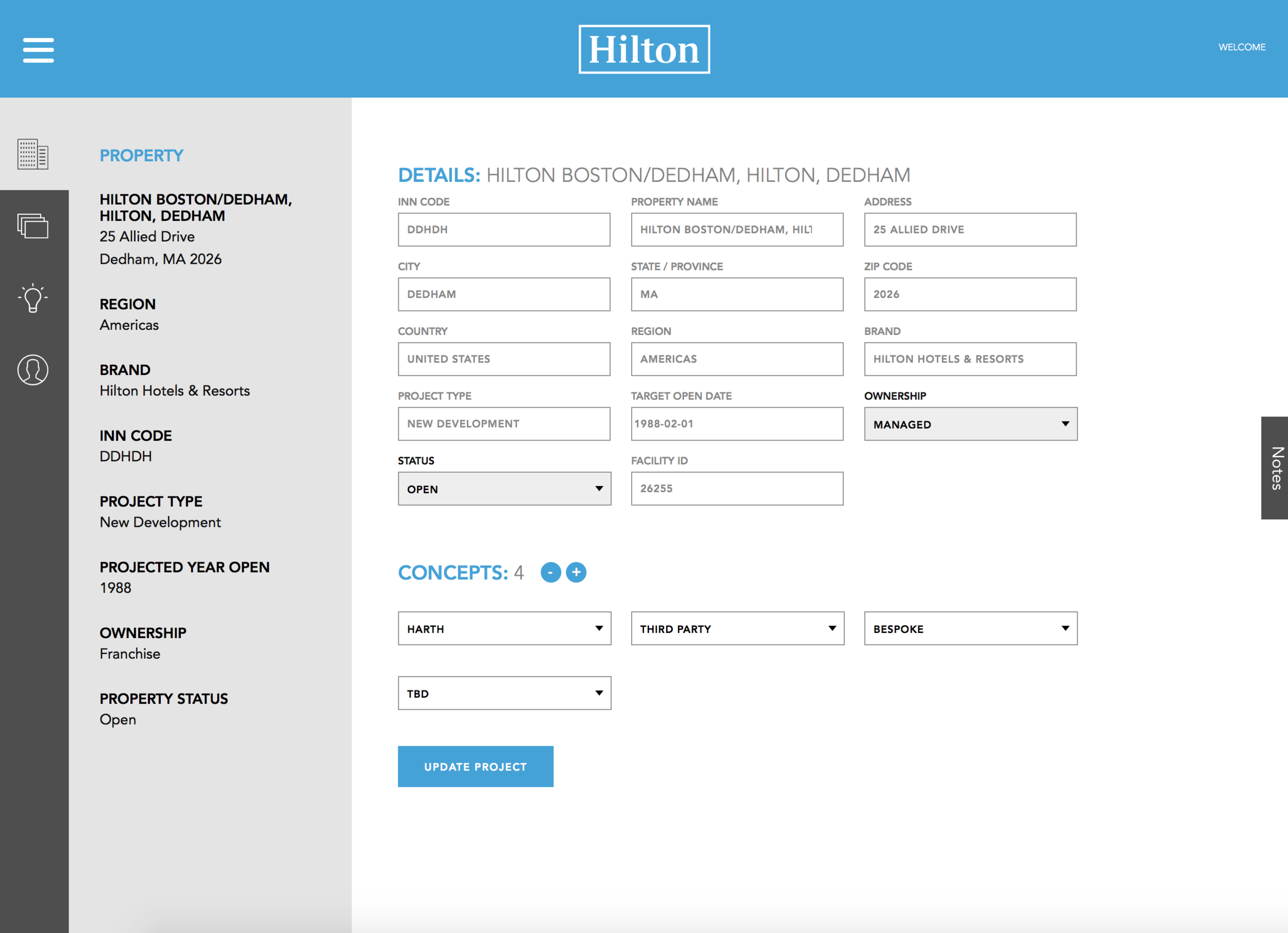The image size is (1288, 933).
Task: Open the Status dropdown showing Open
Action: click(504, 489)
